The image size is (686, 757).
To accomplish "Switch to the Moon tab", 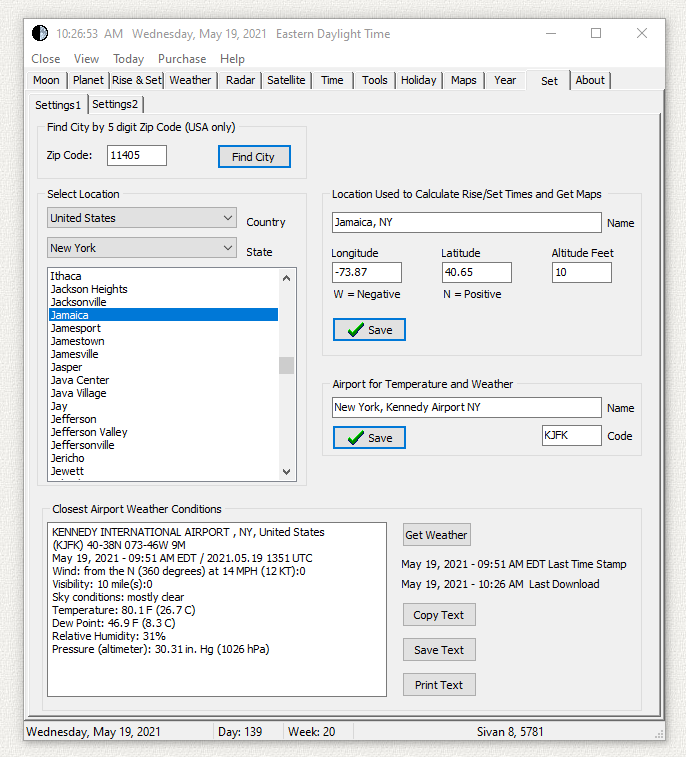I will point(46,80).
